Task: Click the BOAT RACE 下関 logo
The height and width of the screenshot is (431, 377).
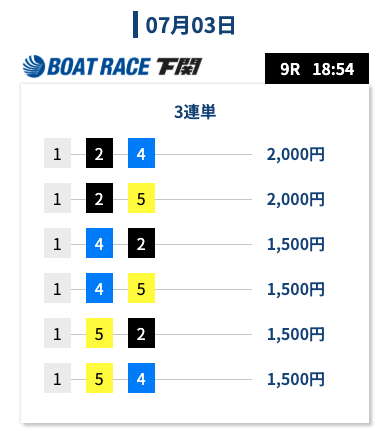Action: [112, 66]
